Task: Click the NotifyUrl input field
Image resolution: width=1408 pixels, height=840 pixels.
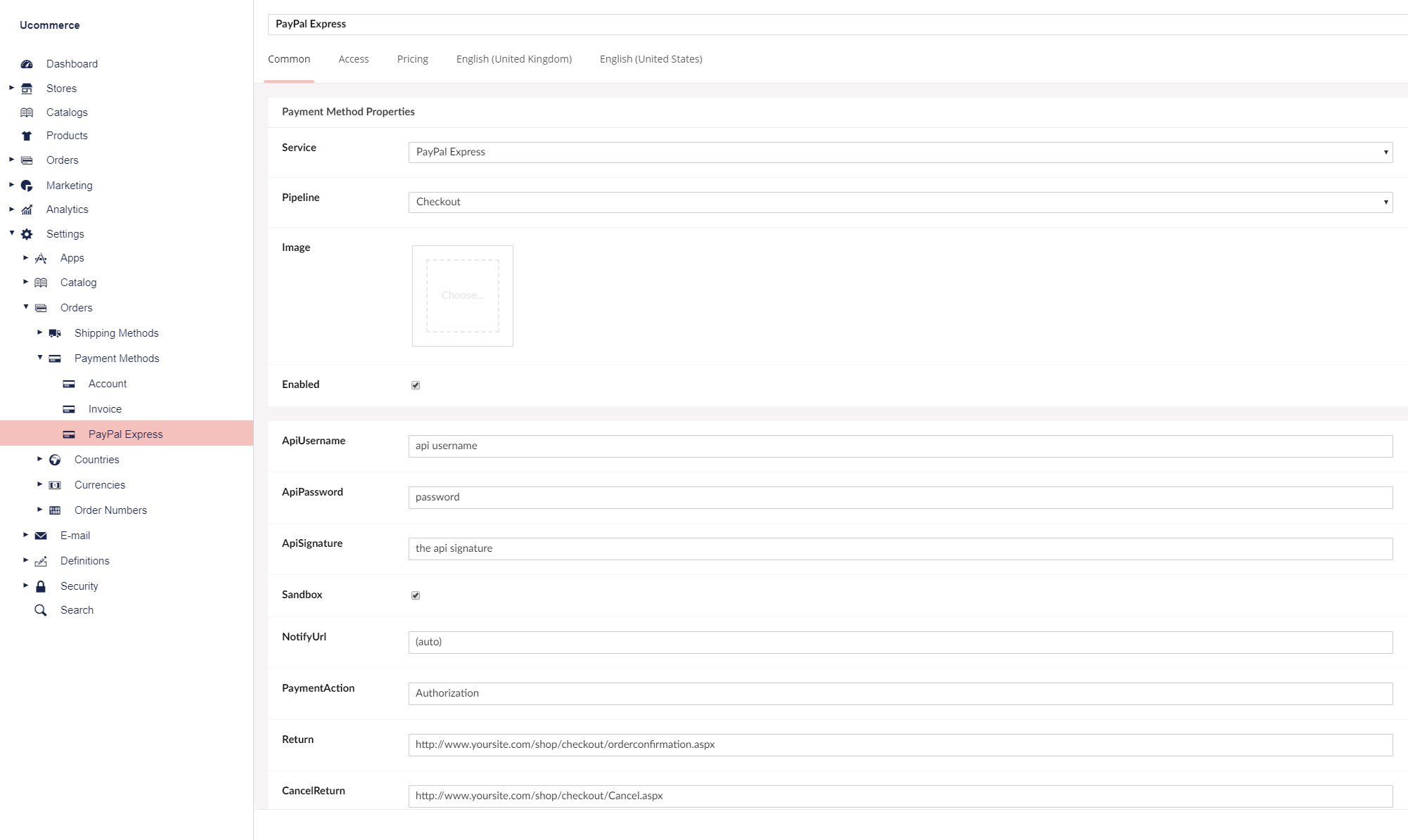Action: click(x=900, y=642)
